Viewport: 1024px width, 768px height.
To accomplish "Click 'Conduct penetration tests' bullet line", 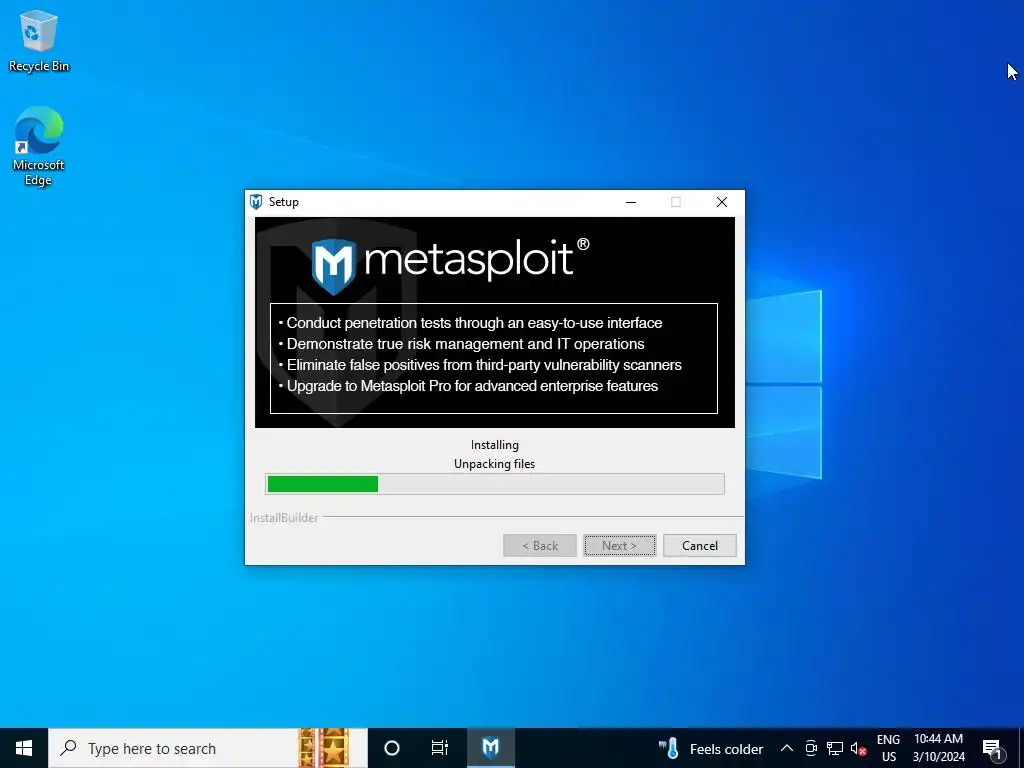I will click(470, 323).
